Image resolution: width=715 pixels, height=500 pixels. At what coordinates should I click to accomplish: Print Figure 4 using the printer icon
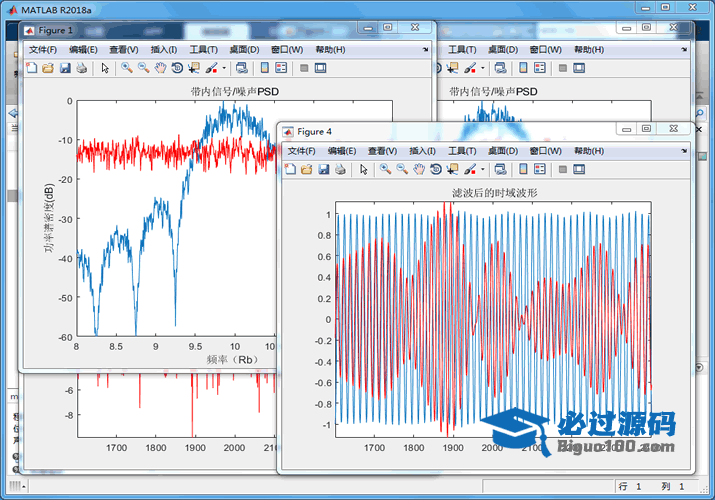coord(340,169)
